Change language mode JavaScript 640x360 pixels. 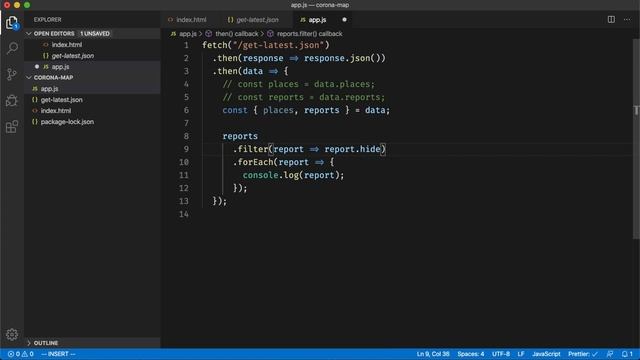(x=546, y=354)
